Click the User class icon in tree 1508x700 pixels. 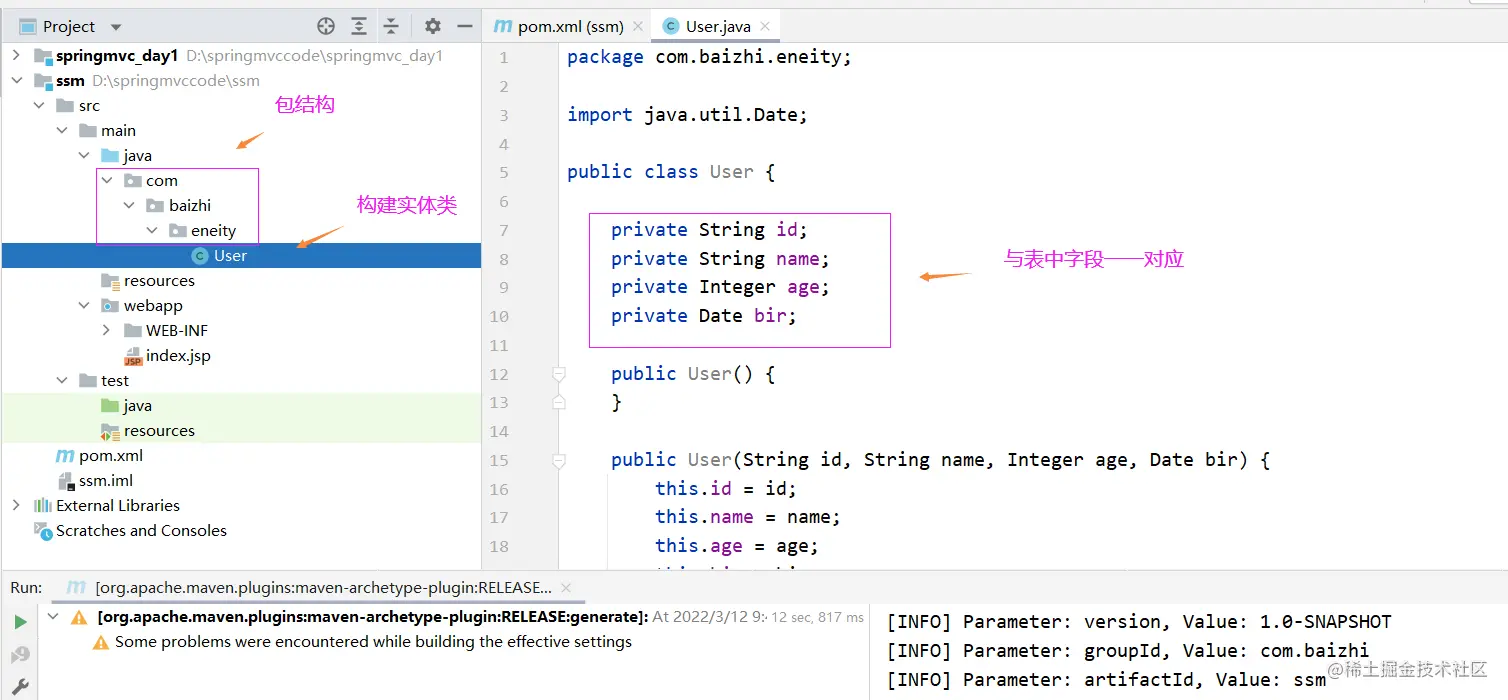200,256
